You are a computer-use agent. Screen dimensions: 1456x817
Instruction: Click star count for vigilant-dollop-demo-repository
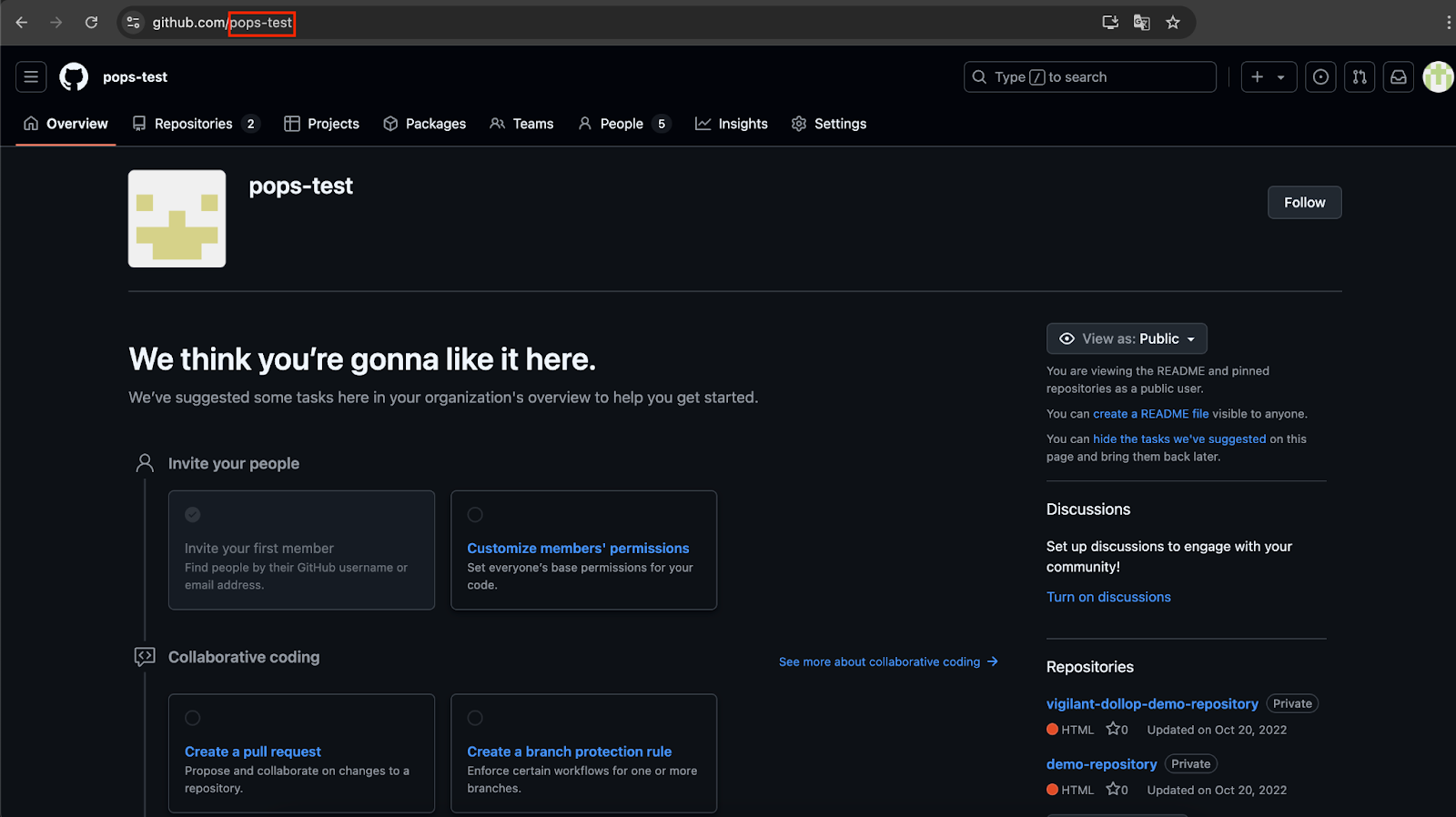coord(1117,730)
